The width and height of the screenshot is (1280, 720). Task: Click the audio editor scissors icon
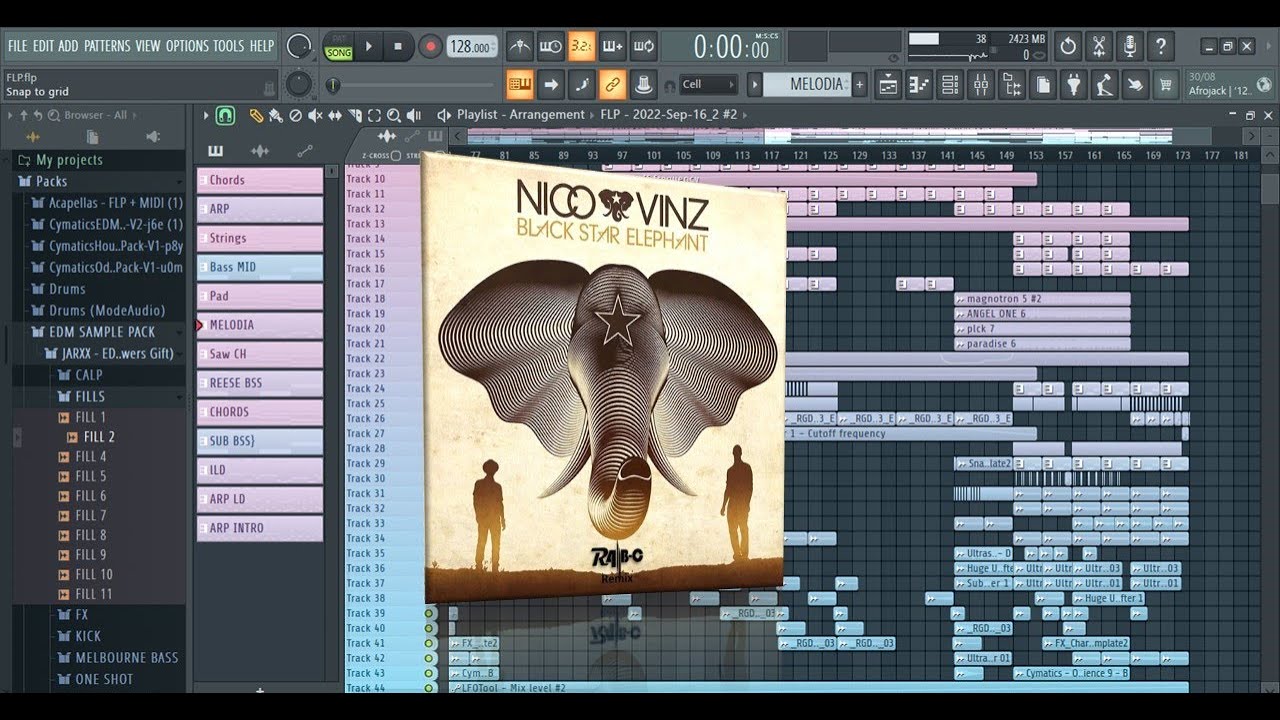(1099, 46)
